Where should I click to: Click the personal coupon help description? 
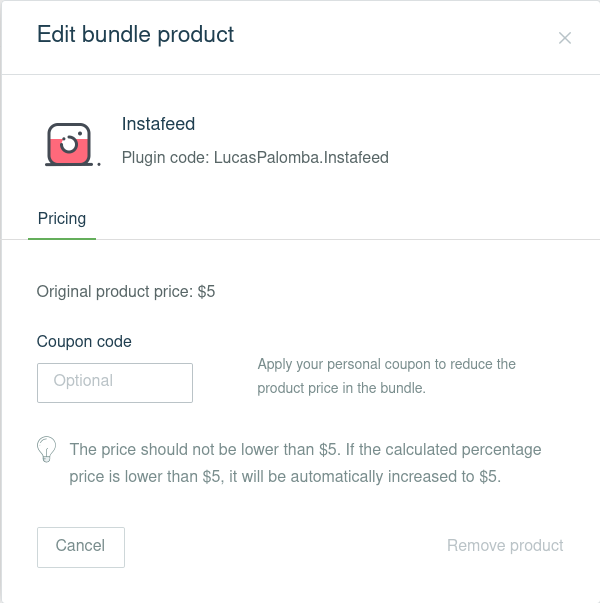coord(386,376)
